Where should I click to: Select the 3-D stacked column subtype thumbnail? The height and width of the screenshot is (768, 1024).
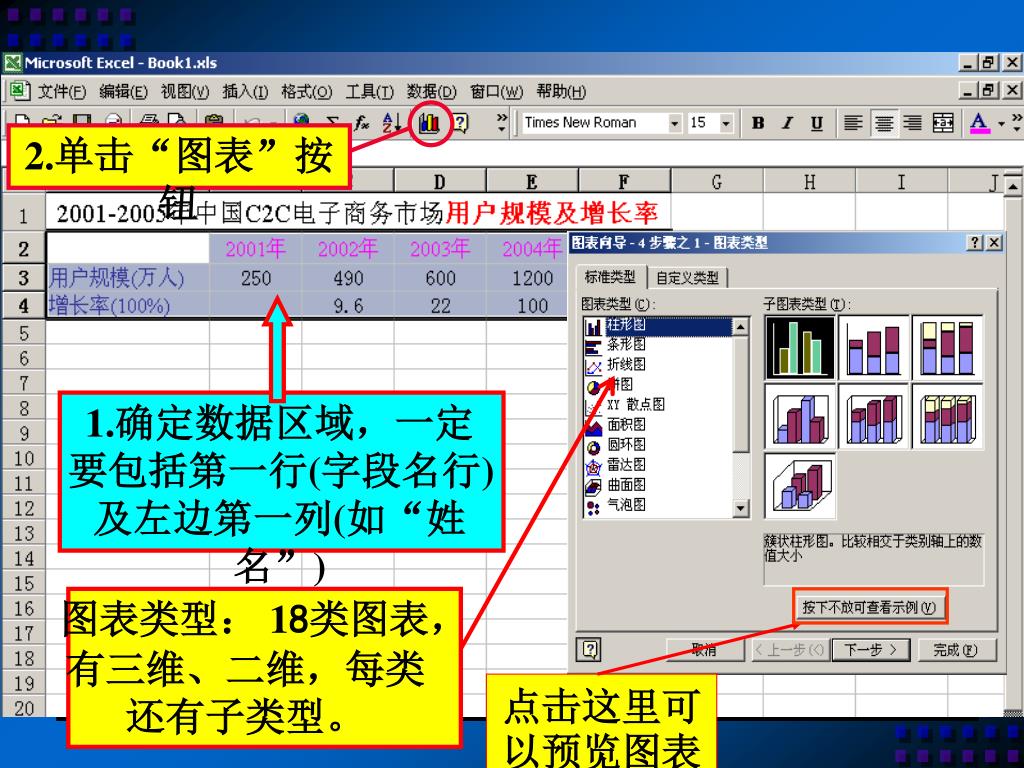point(873,417)
